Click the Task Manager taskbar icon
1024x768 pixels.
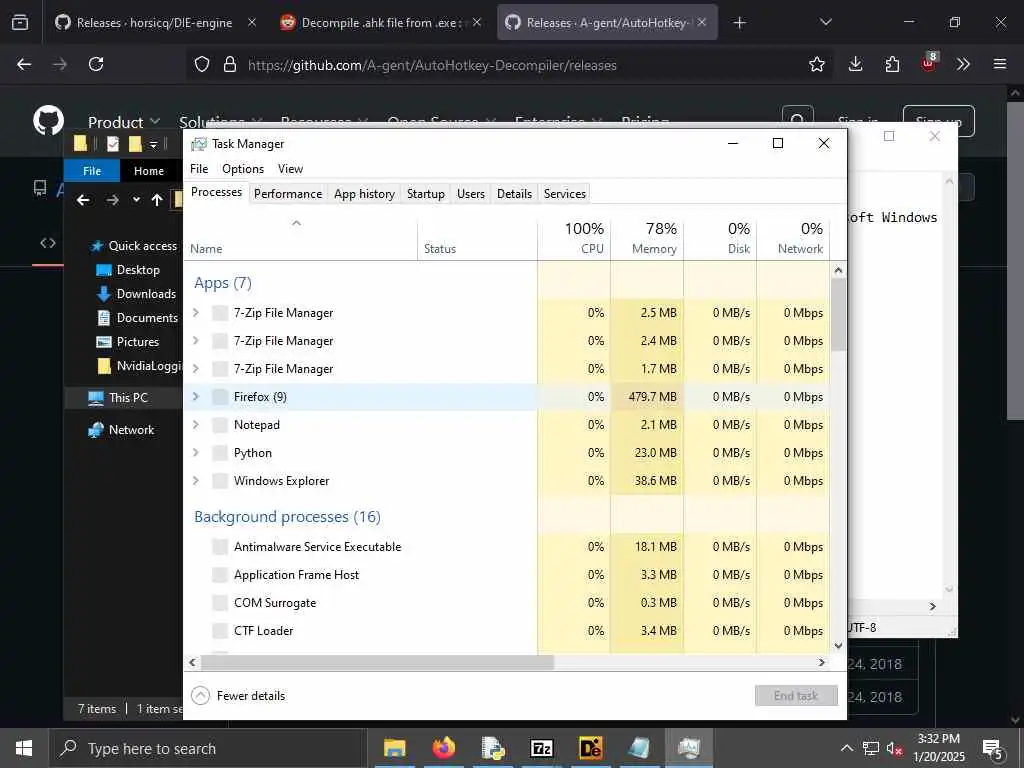688,748
